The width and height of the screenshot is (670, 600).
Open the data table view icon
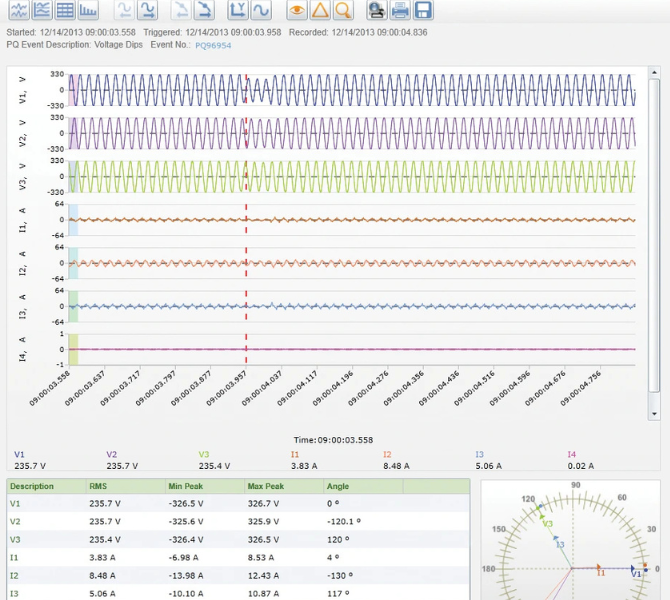[x=65, y=11]
